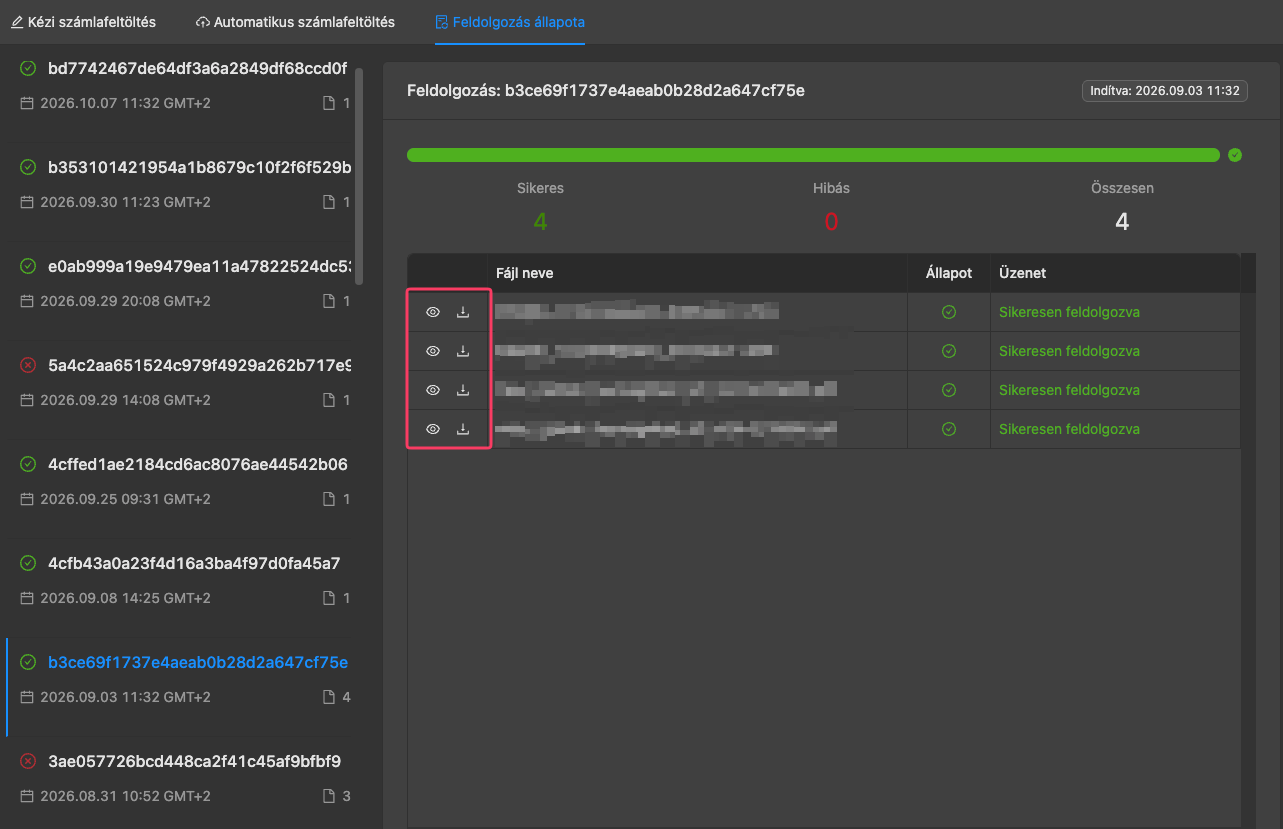Viewport: 1283px width, 829px height.
Task: Click the eye icon in first file row
Action: [433, 312]
